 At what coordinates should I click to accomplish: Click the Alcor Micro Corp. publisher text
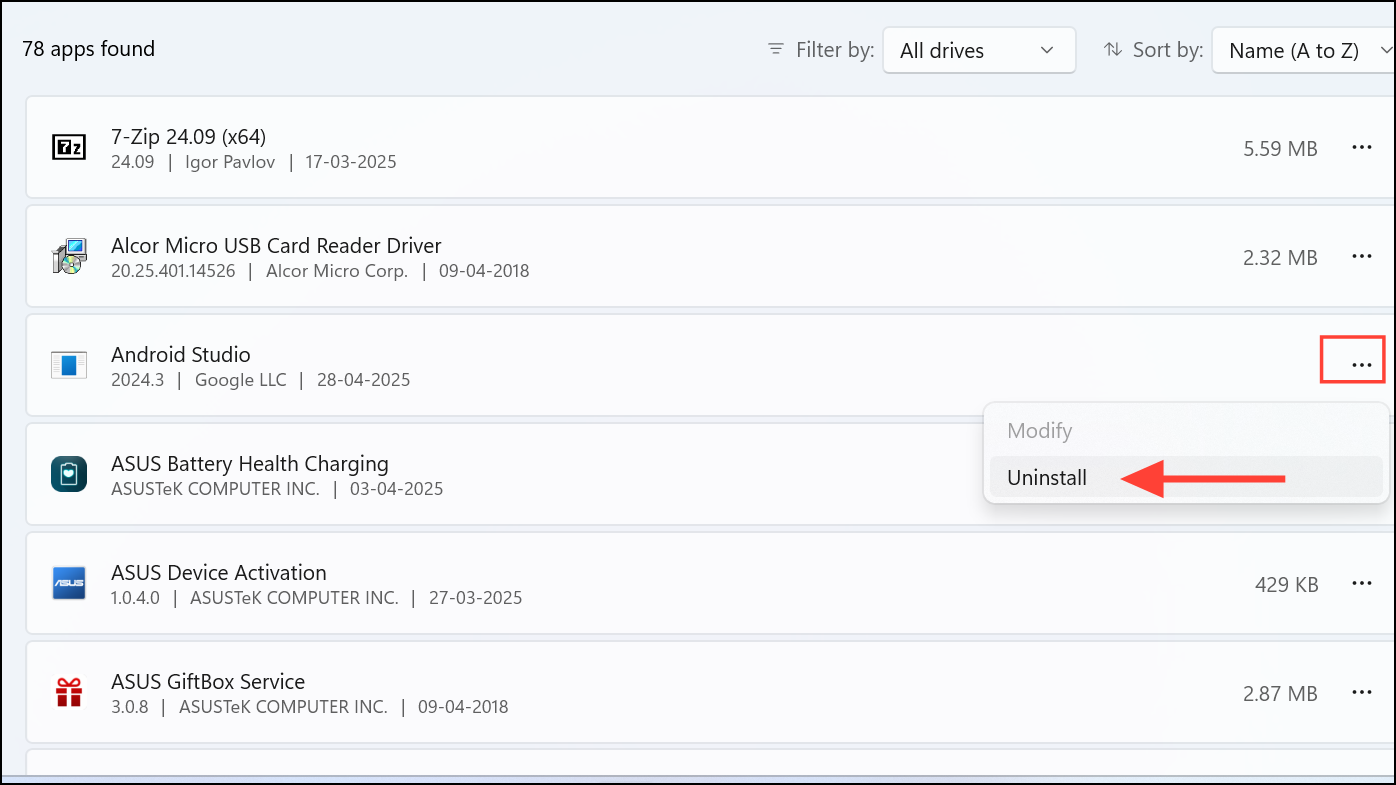(x=337, y=271)
